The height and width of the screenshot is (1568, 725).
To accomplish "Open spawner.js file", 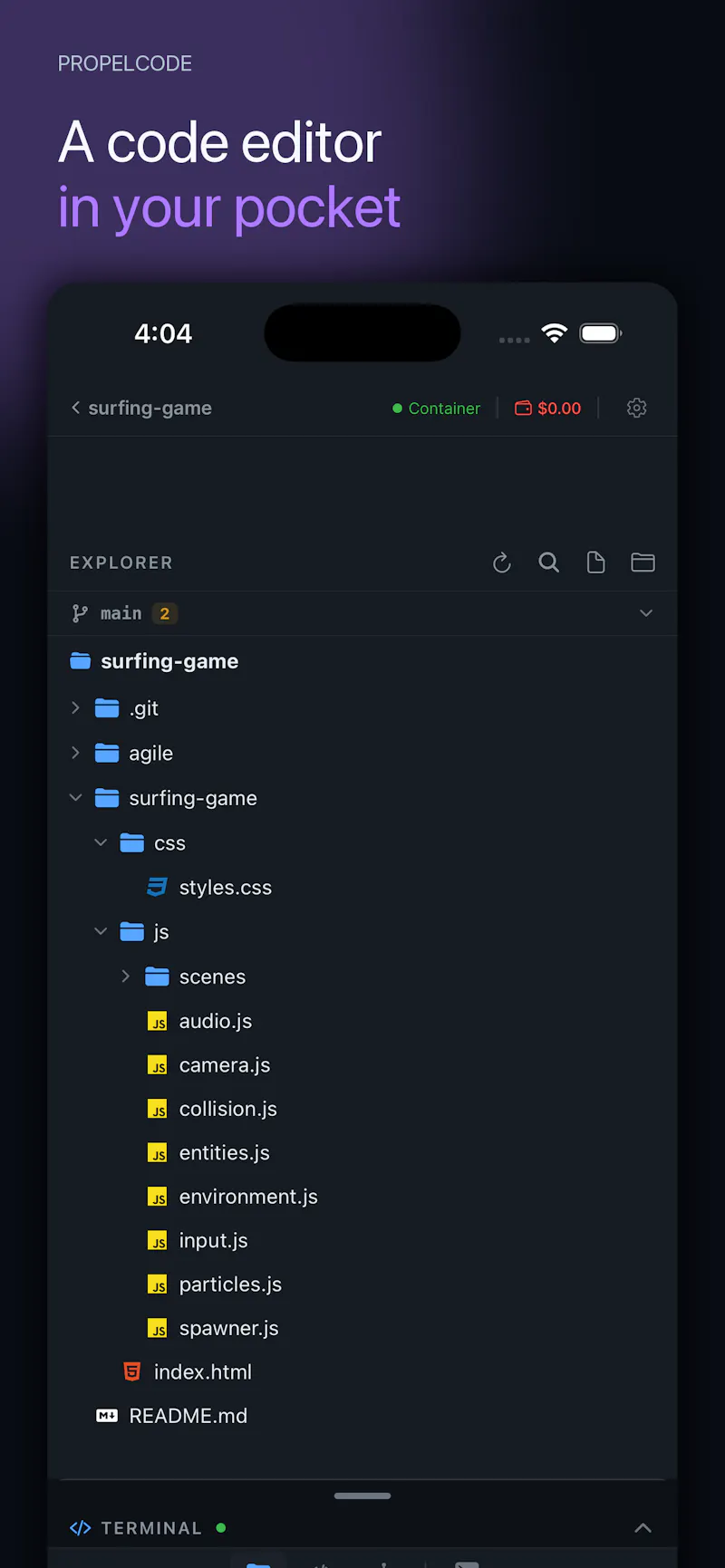I will 229,1329.
